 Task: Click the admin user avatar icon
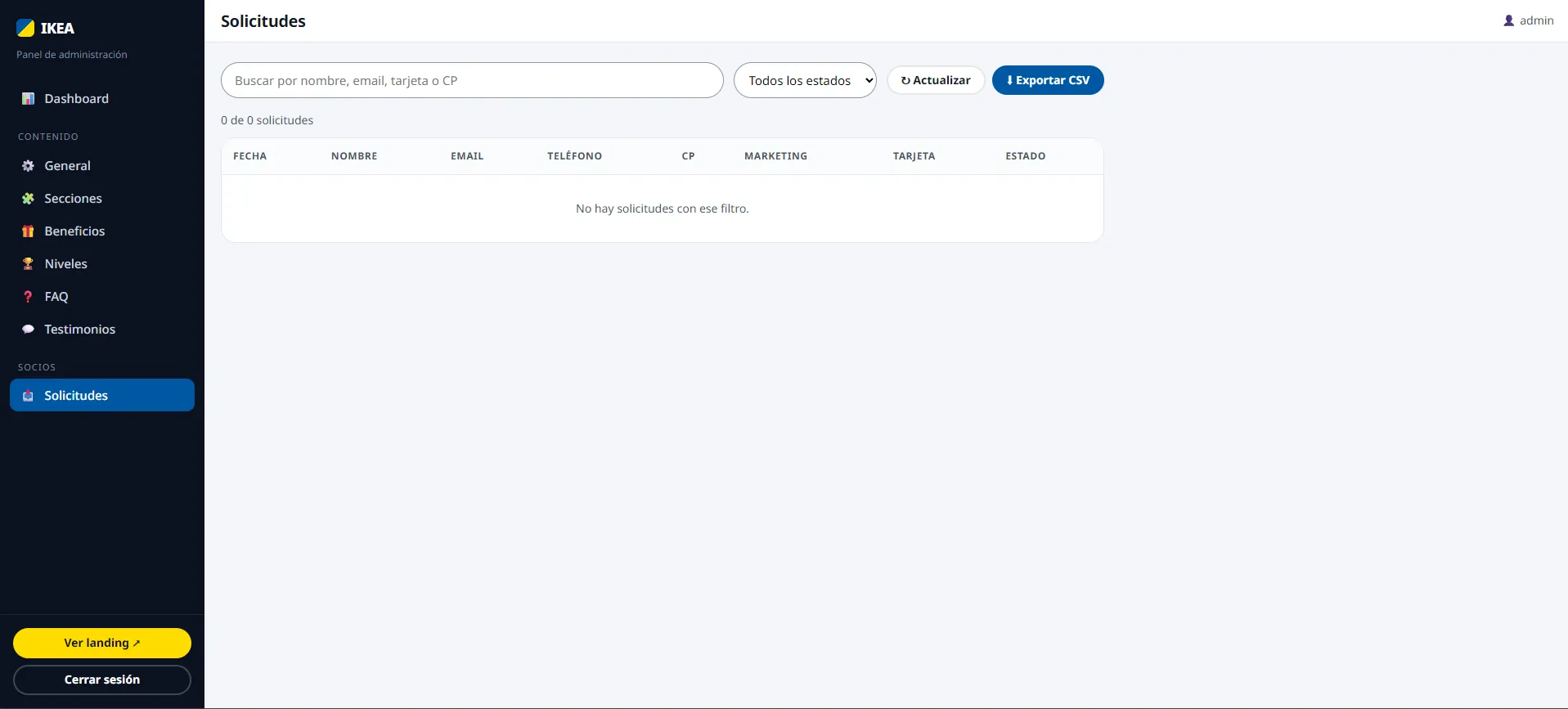point(1509,20)
